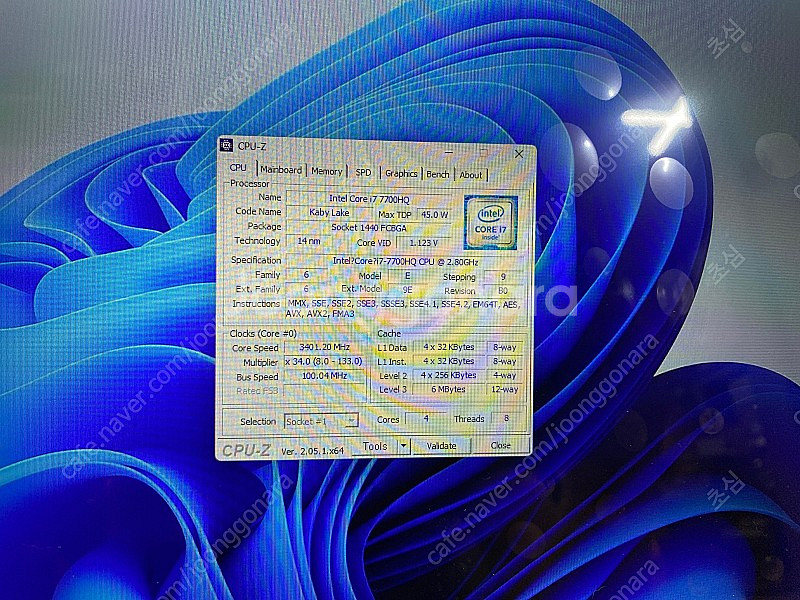Image resolution: width=800 pixels, height=600 pixels.
Task: Click the Threads value 8
Action: (x=507, y=418)
